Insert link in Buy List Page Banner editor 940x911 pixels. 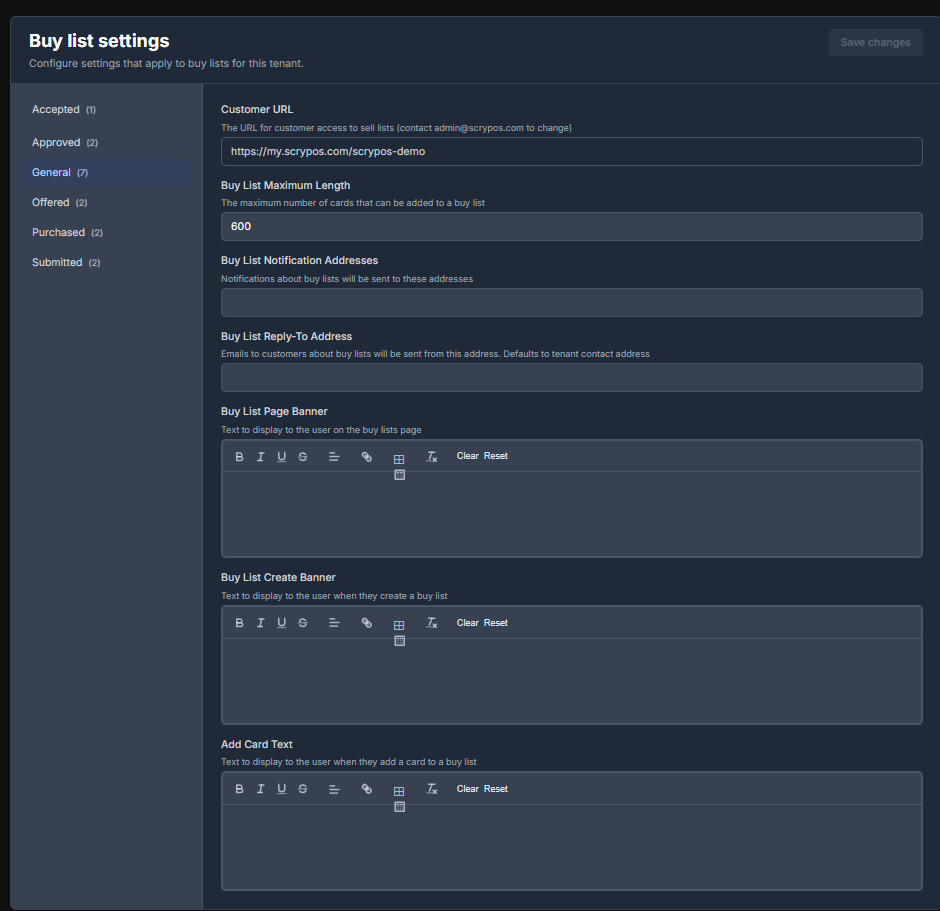point(366,457)
